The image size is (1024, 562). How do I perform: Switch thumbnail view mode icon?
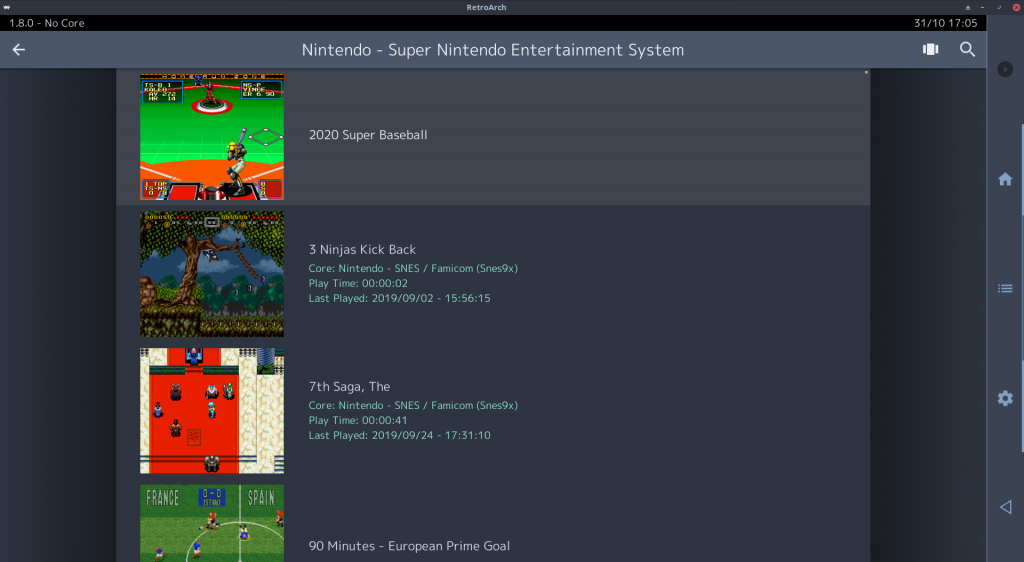point(931,50)
